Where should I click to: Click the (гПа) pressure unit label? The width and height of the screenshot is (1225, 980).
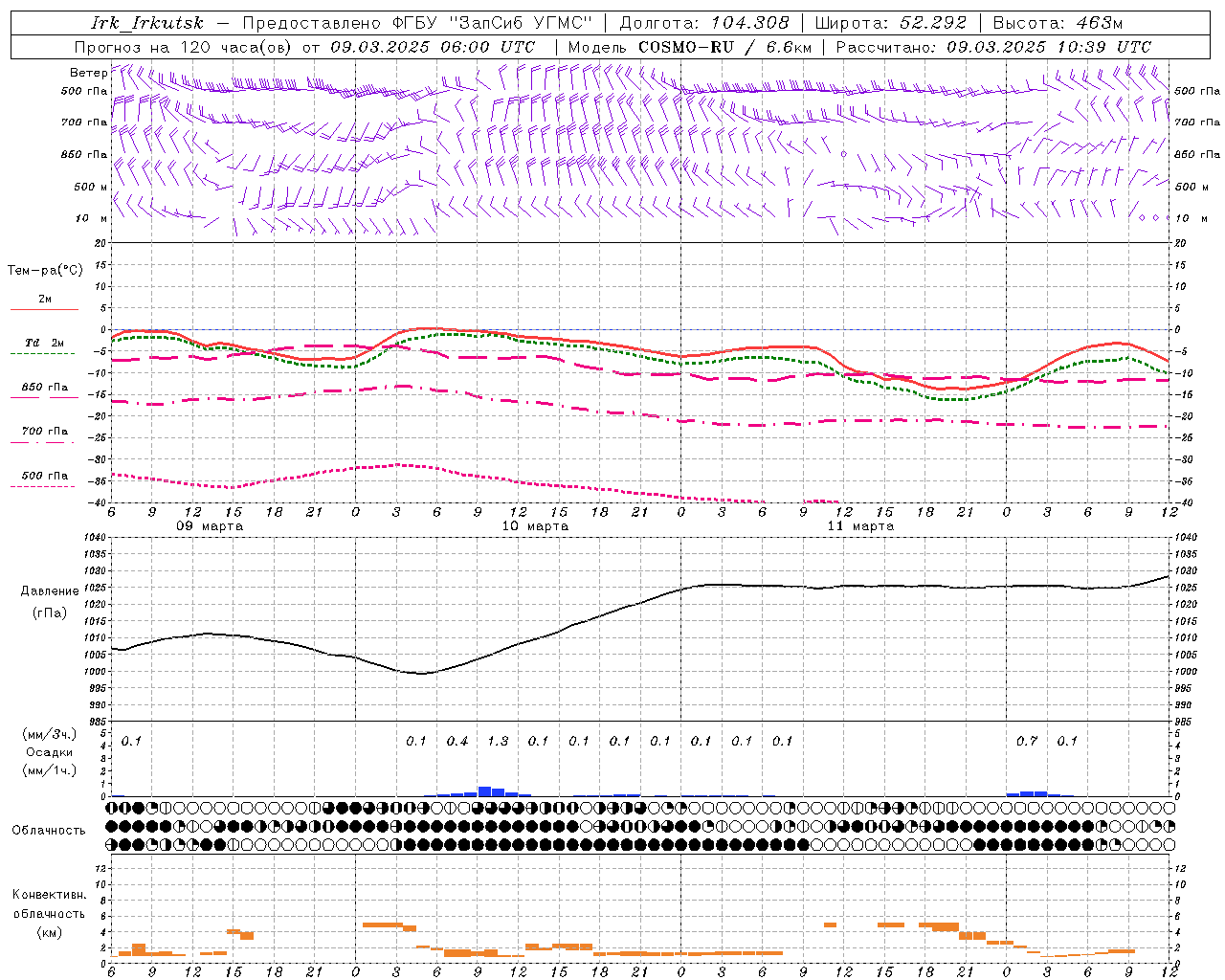click(50, 613)
